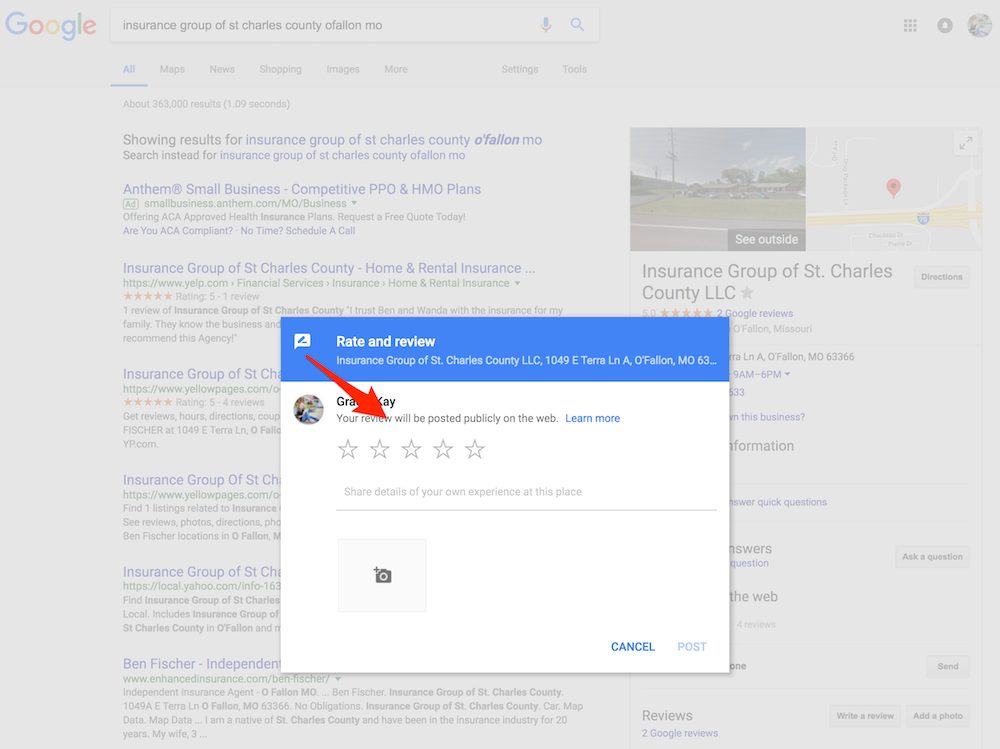Expand the enhancedinsurance.com URL dropdown arrow
This screenshot has height=749, width=1000.
[338, 679]
